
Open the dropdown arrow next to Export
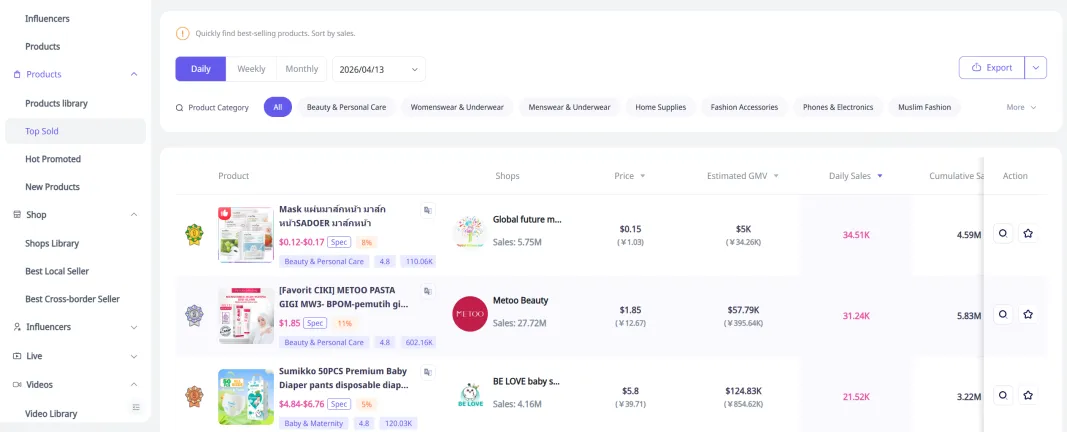(x=1036, y=68)
